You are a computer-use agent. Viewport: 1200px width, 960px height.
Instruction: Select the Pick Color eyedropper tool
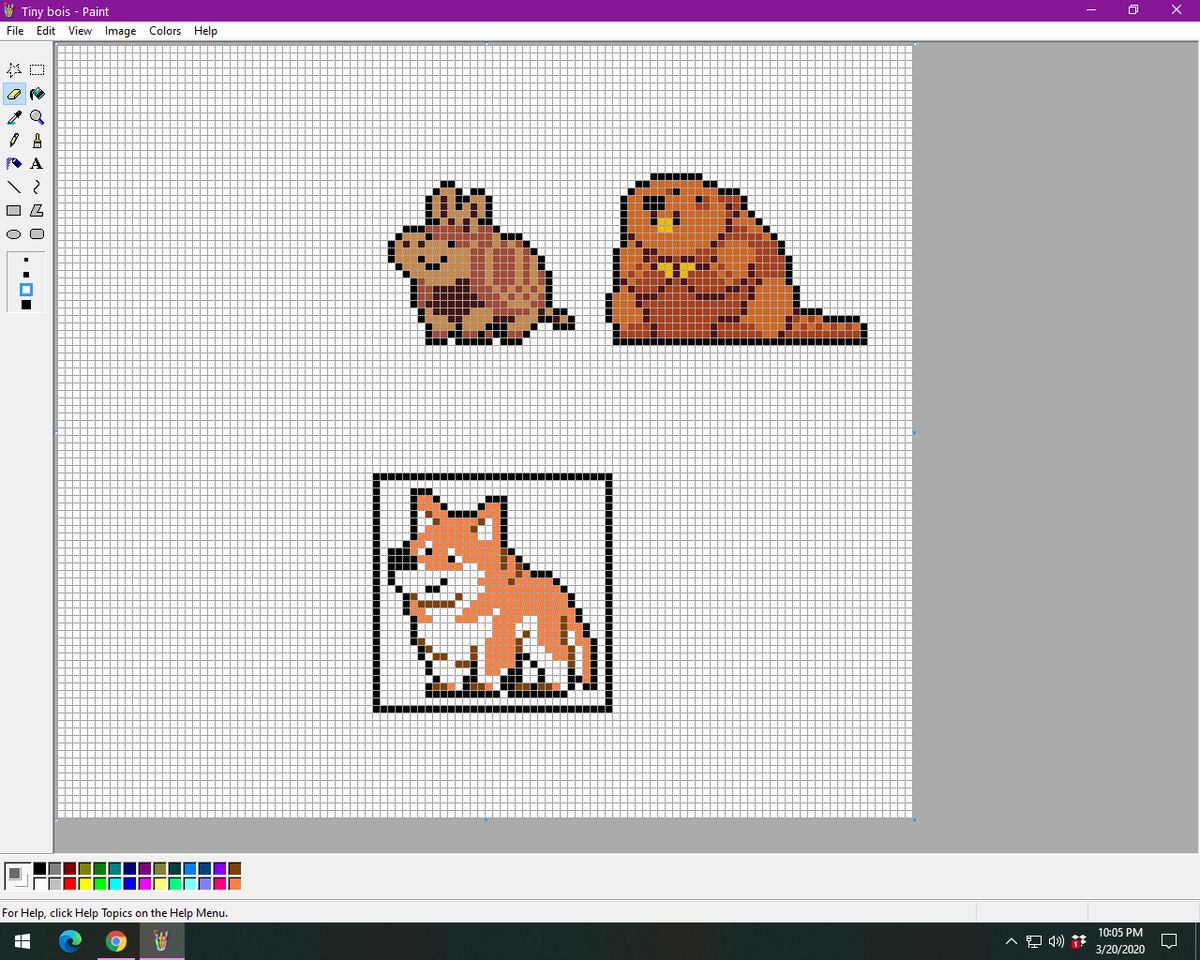coord(14,117)
